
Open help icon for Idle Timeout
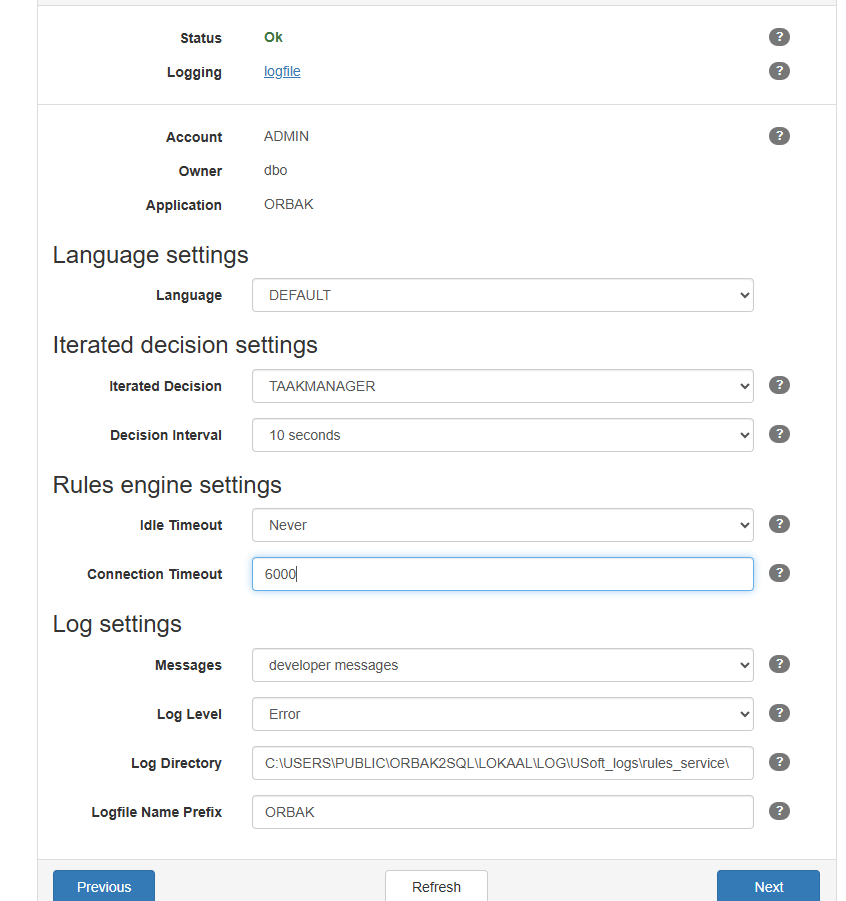[x=779, y=524]
